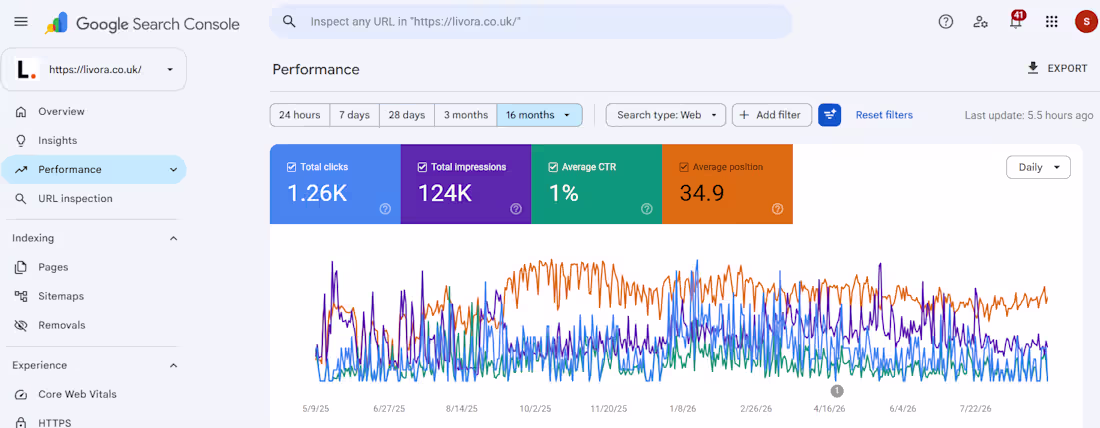Untick the Average CTR checkbox
The width and height of the screenshot is (1100, 428).
coord(553,167)
